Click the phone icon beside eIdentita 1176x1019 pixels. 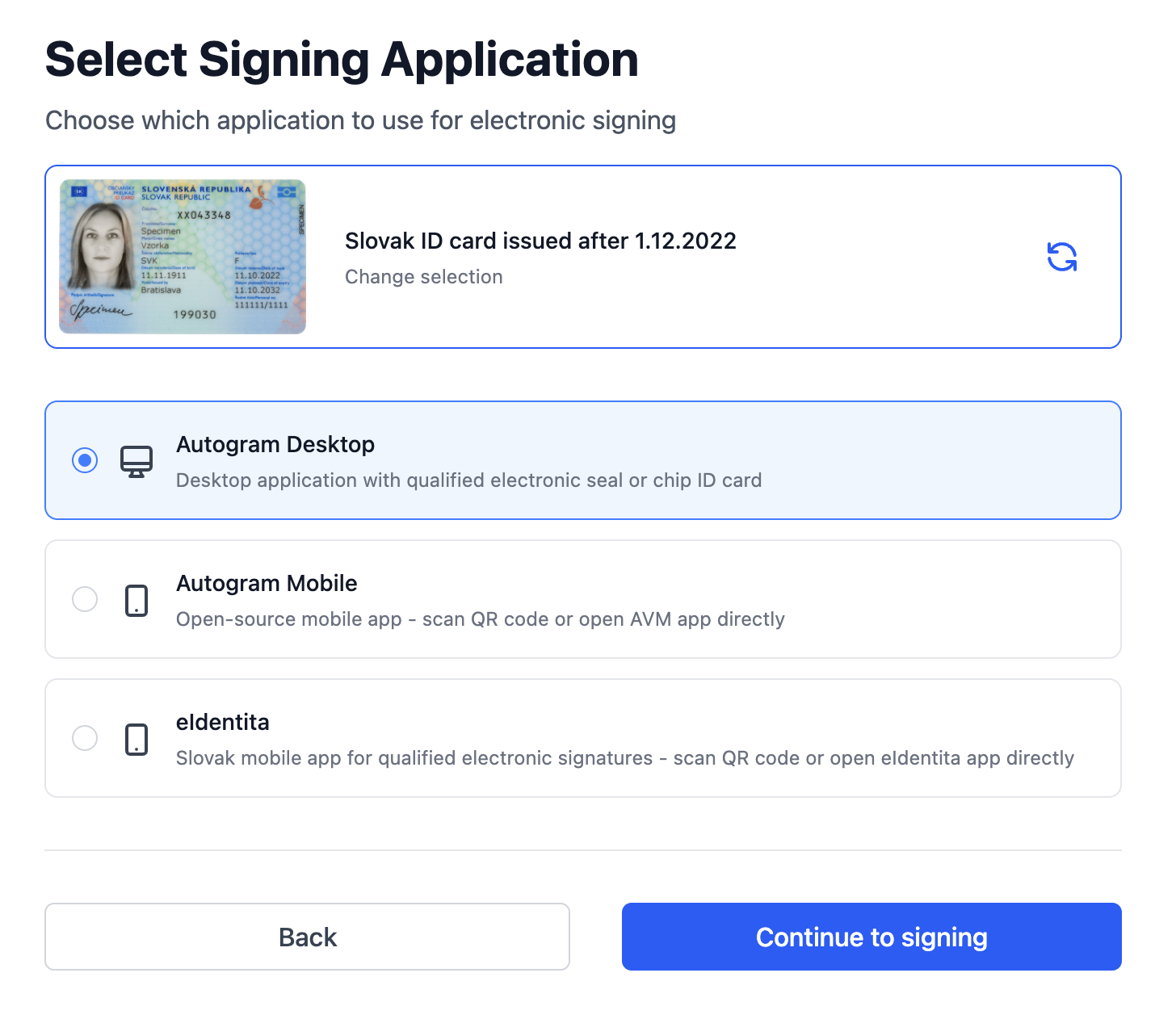(x=136, y=739)
